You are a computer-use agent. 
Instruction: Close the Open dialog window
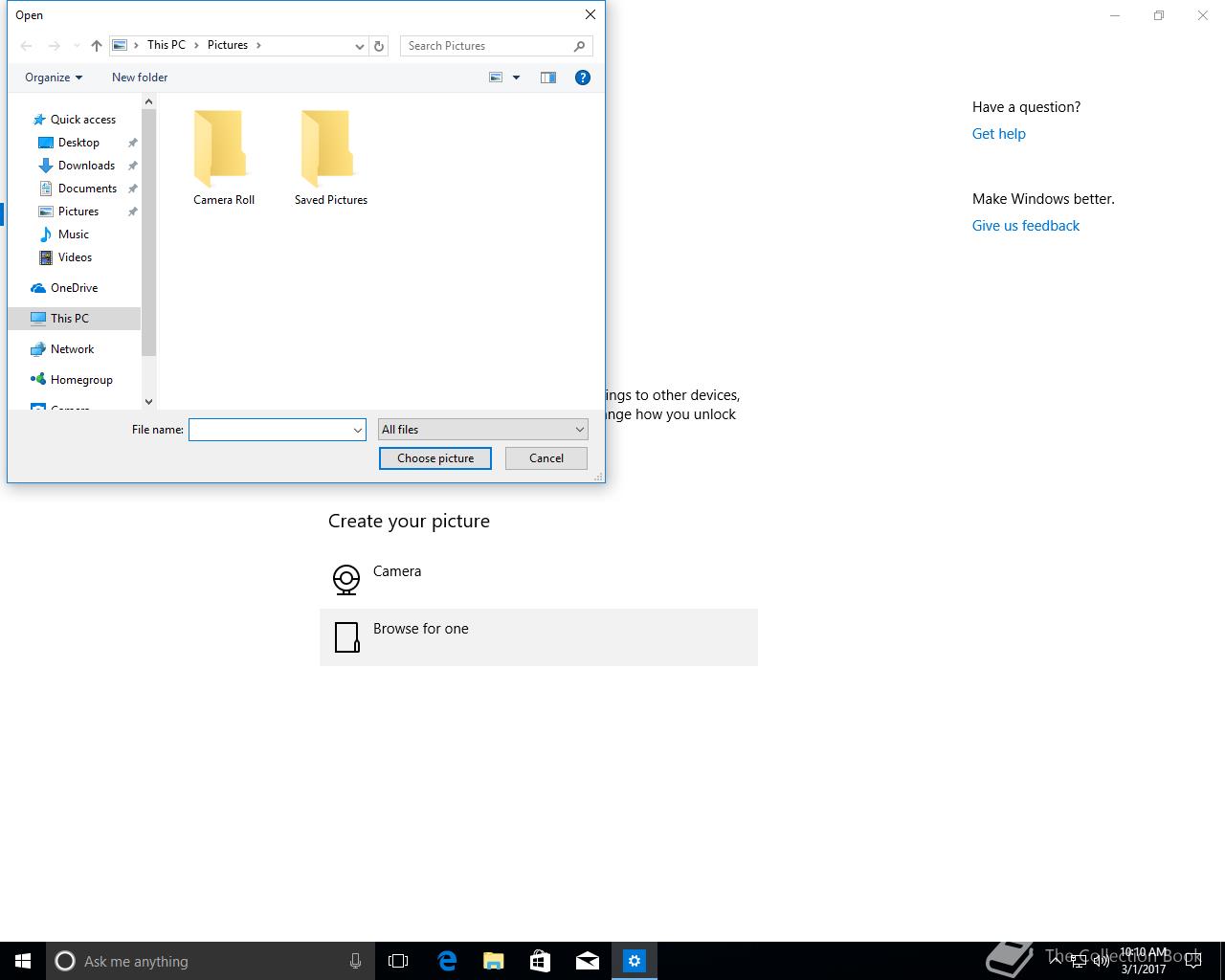click(x=590, y=14)
